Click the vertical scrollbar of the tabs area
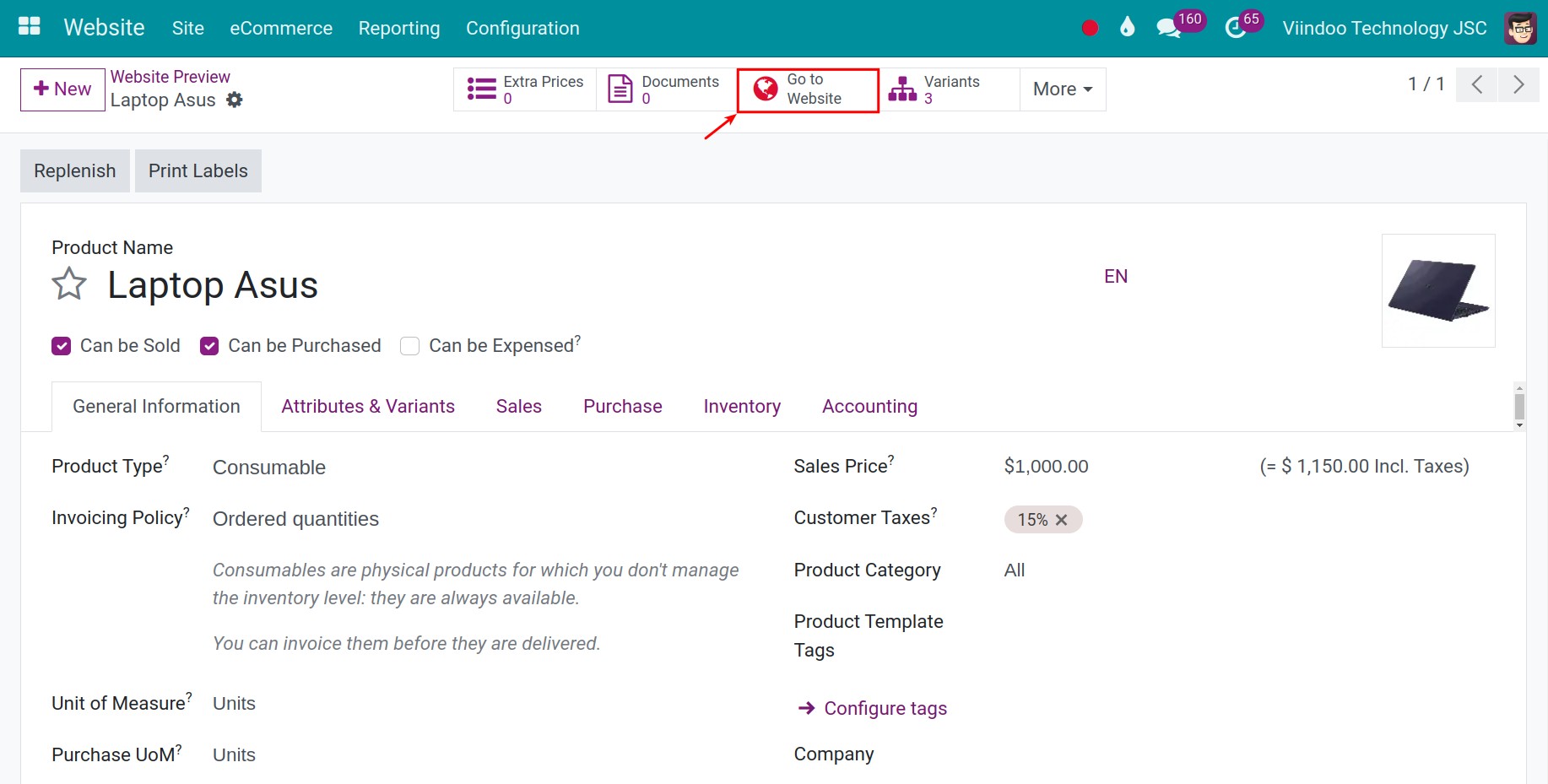This screenshot has height=784, width=1548. (x=1519, y=407)
